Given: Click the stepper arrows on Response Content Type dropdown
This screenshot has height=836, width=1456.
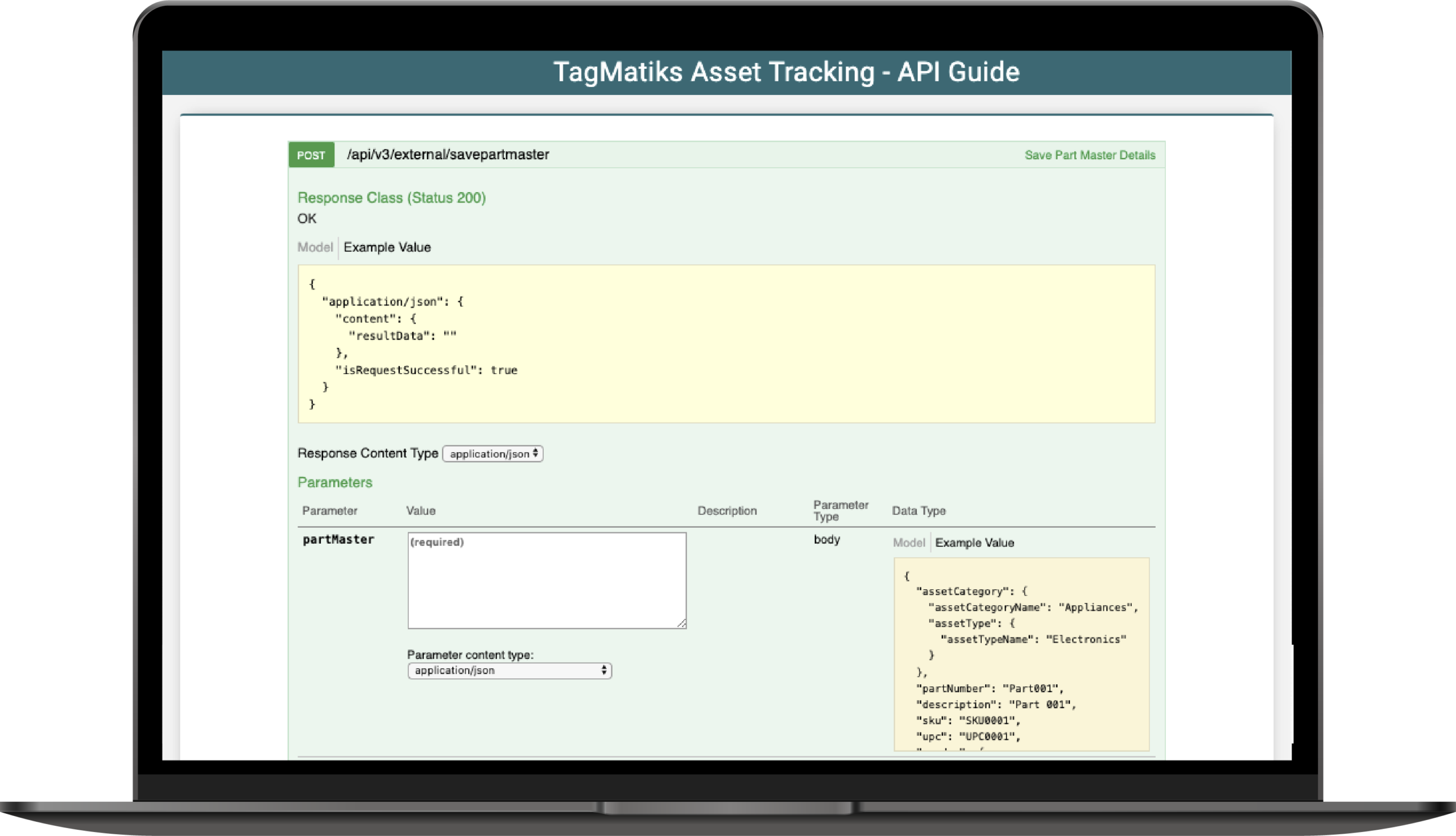Looking at the screenshot, I should pos(535,454).
